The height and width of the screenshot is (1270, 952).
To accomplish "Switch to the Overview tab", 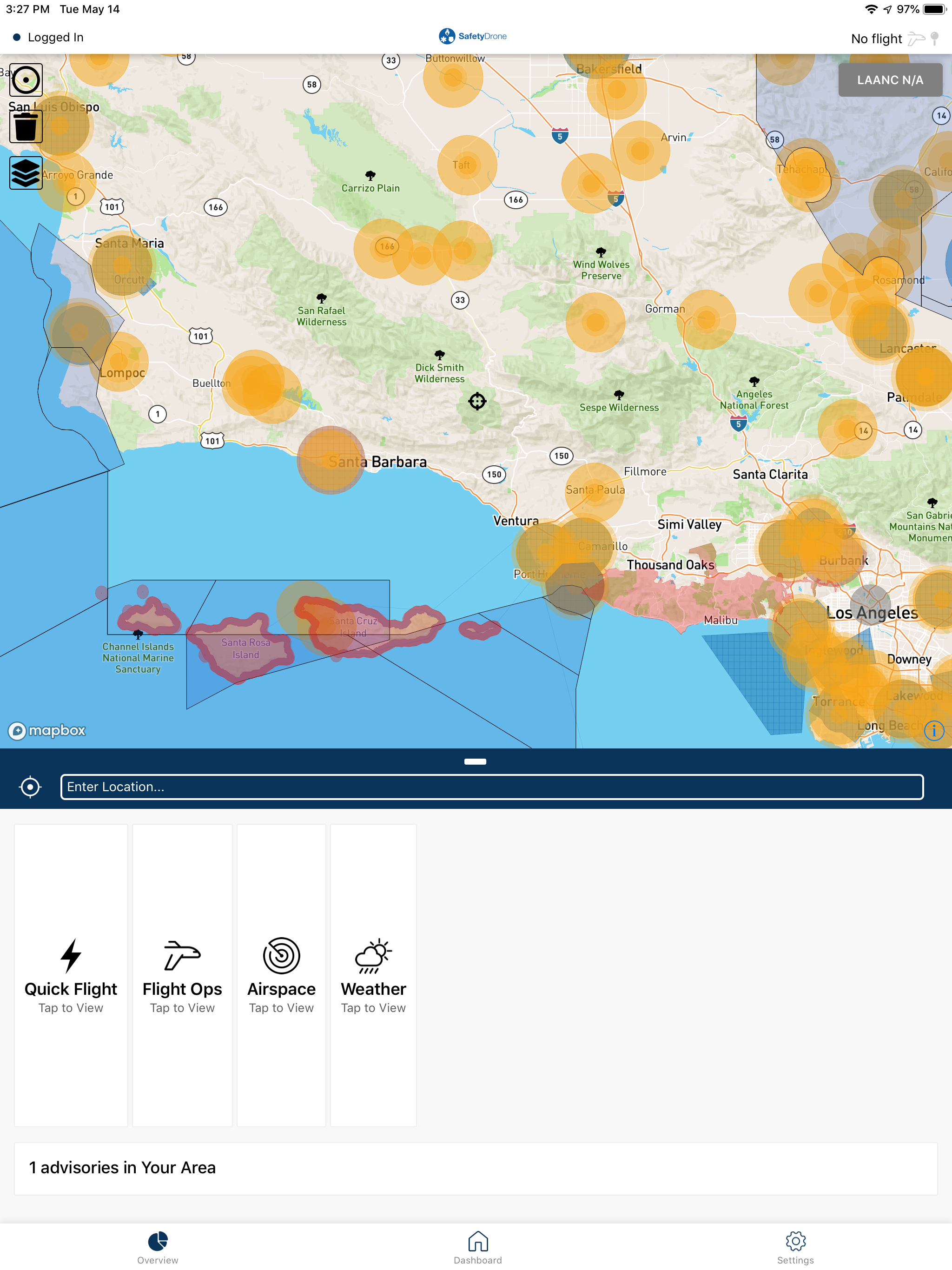I will click(158, 1247).
